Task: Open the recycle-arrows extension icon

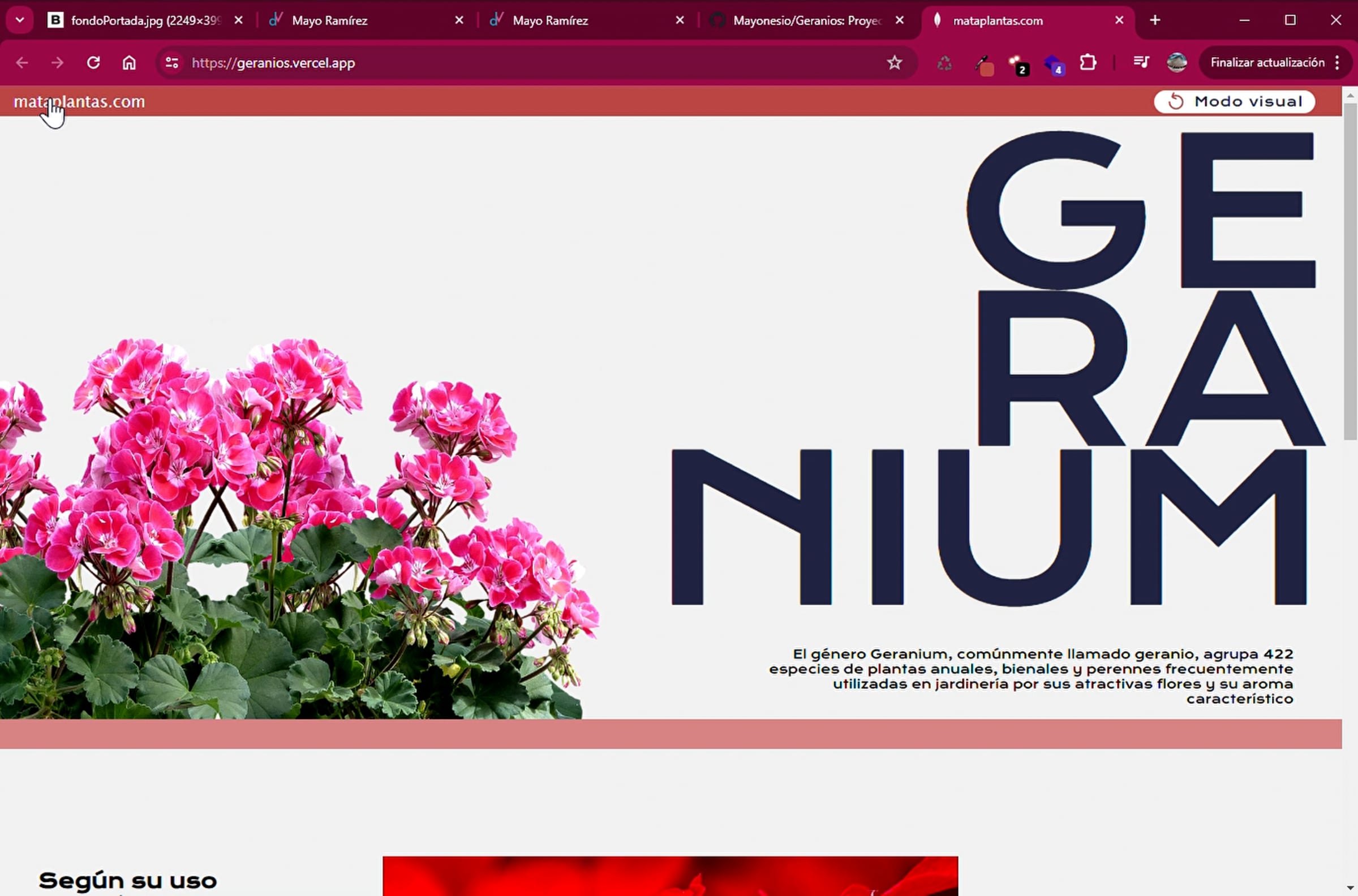Action: point(945,63)
